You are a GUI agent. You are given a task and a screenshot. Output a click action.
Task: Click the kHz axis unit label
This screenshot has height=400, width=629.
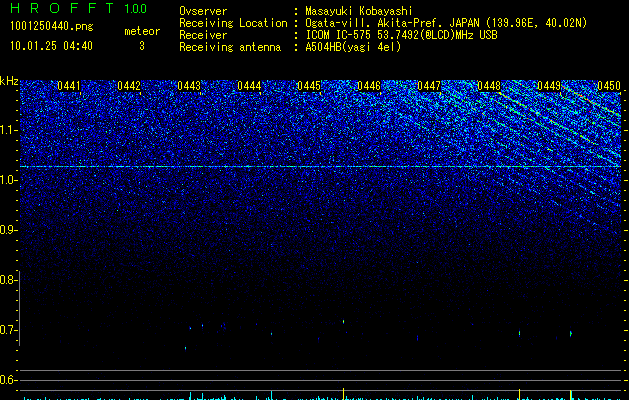pyautogui.click(x=9, y=81)
